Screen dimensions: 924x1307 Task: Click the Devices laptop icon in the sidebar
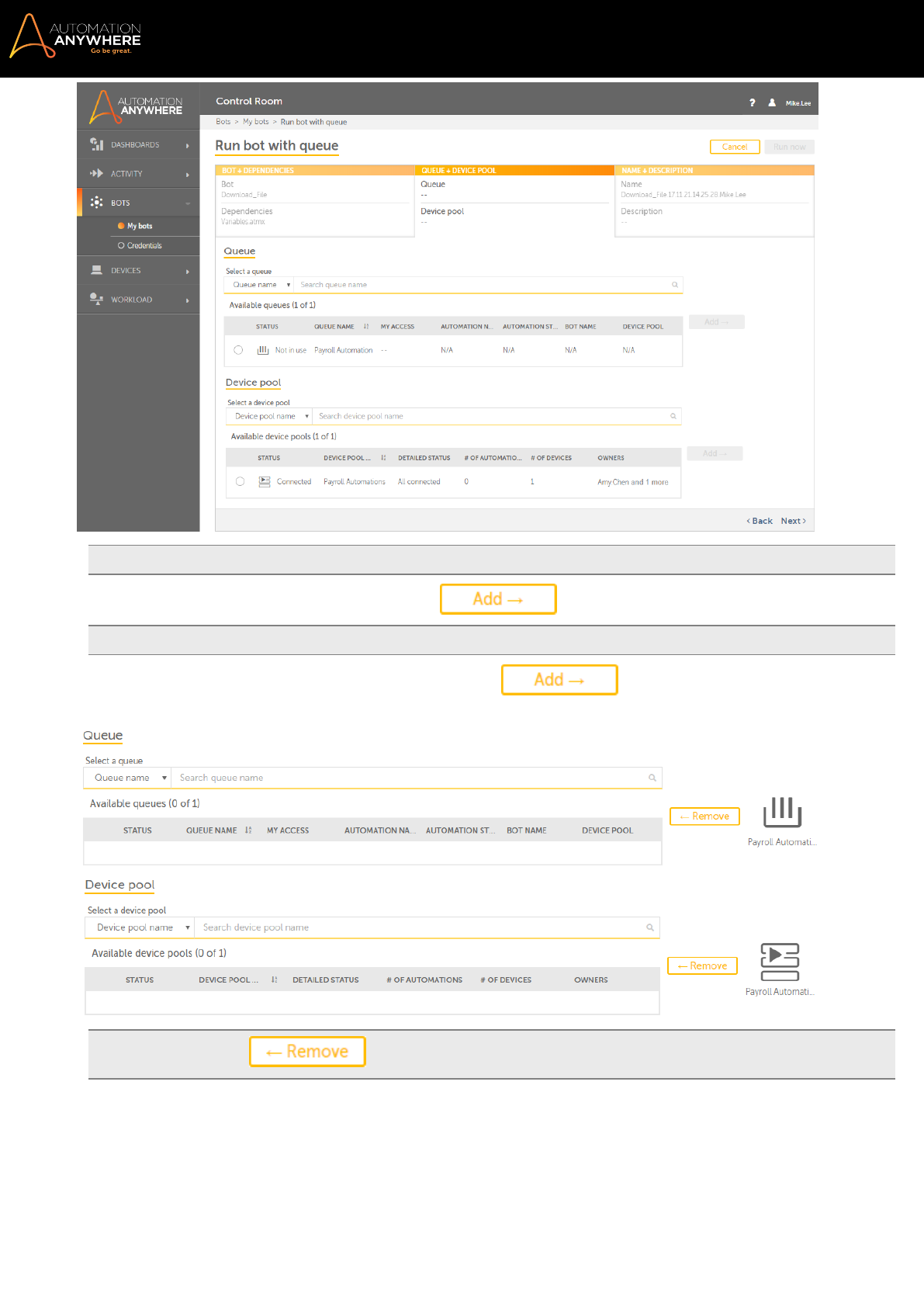[97, 270]
